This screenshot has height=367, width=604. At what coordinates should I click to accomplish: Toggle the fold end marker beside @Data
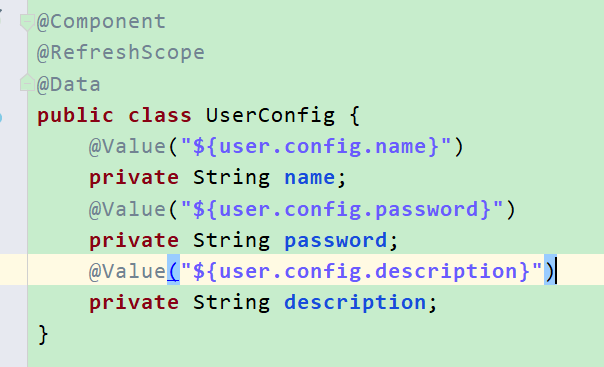tap(27, 82)
